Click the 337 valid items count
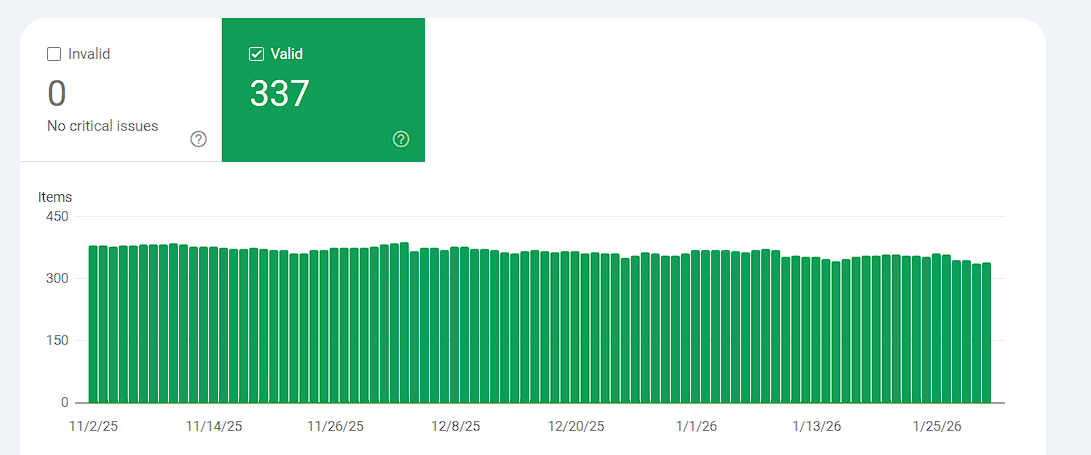Image resolution: width=1091 pixels, height=455 pixels. (280, 93)
